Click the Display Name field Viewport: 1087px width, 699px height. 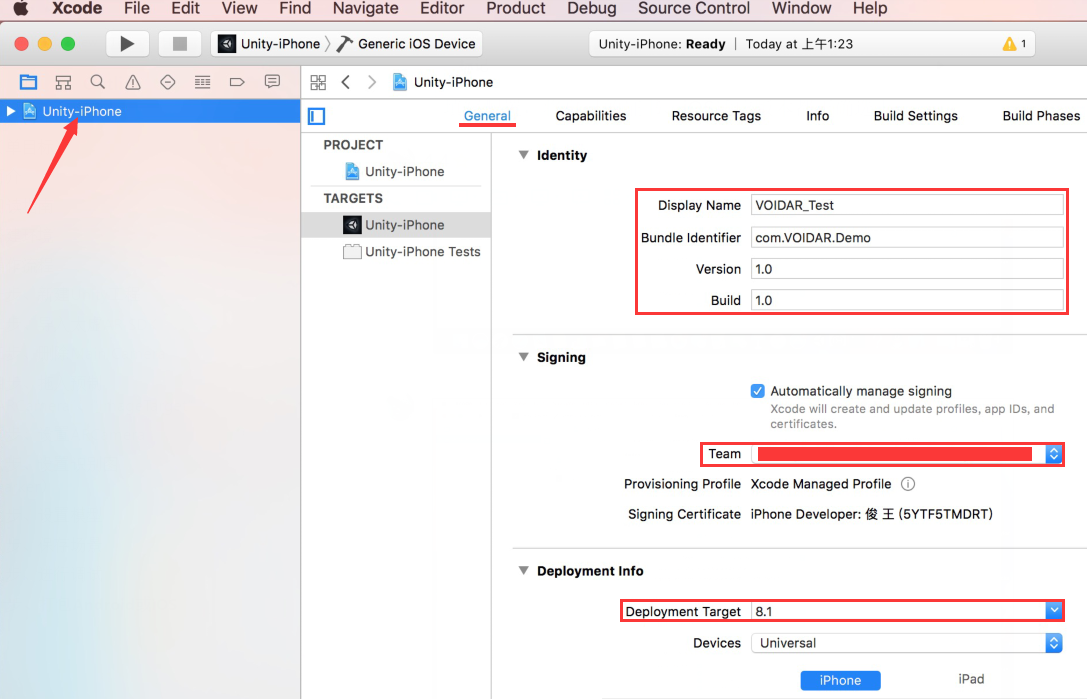pyautogui.click(x=907, y=205)
